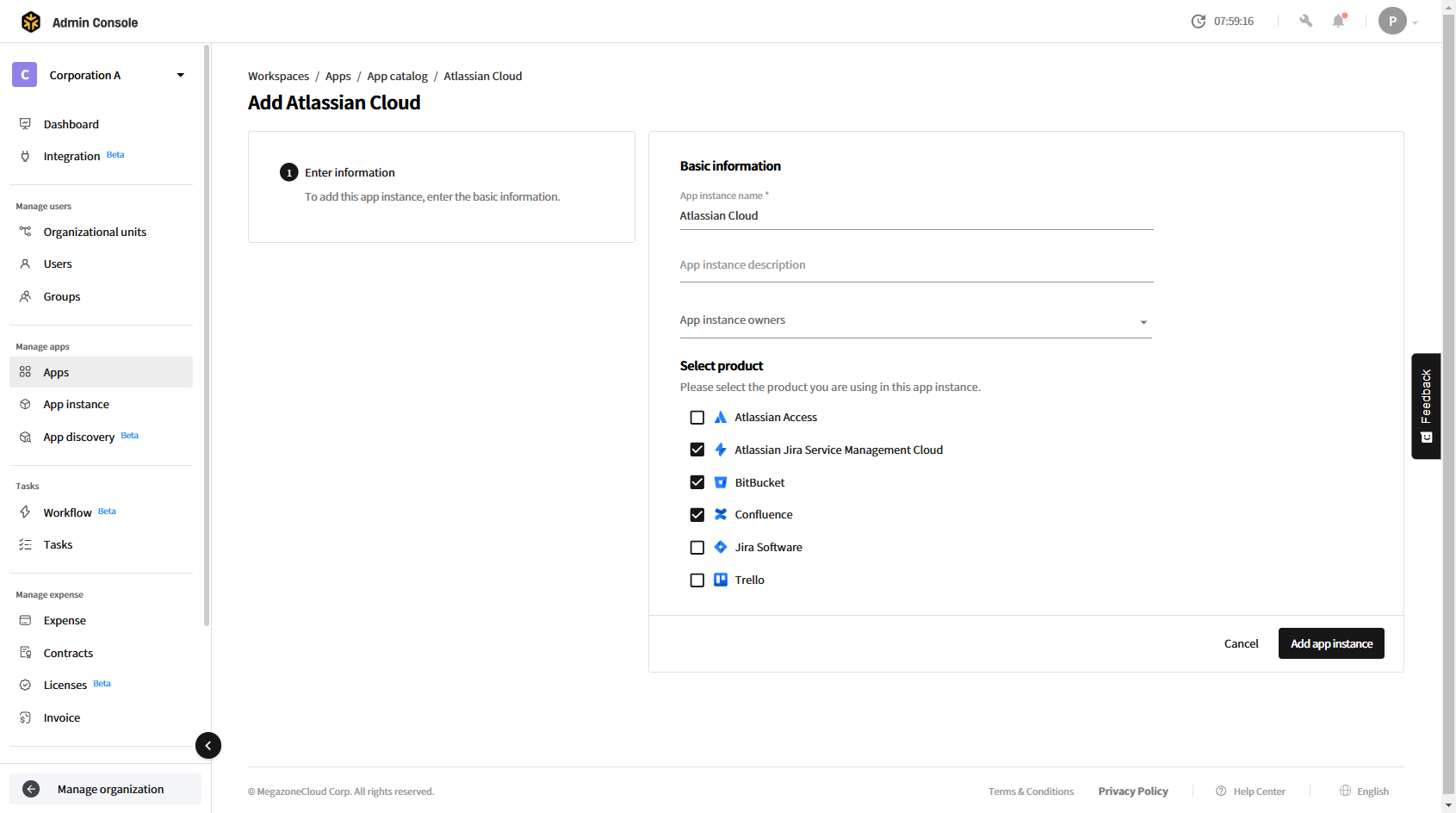This screenshot has width=1456, height=813.
Task: Click the sidebar vertical scrollbar
Action: click(207, 336)
